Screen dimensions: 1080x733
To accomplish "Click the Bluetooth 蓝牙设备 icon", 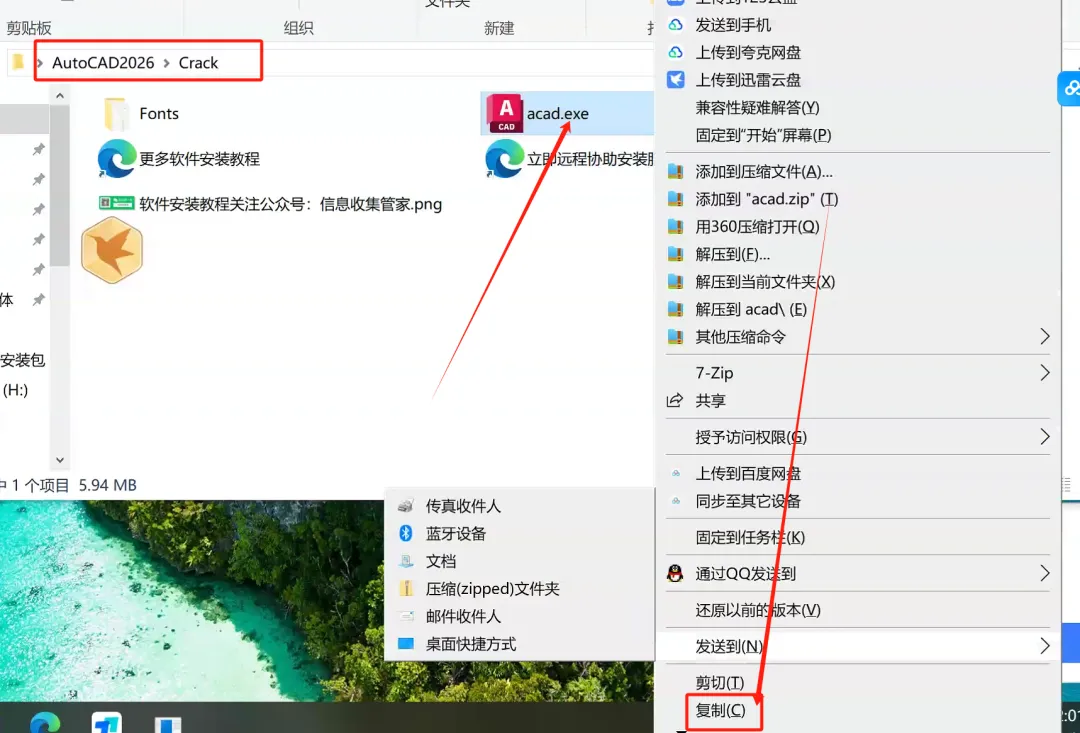I will (x=406, y=533).
